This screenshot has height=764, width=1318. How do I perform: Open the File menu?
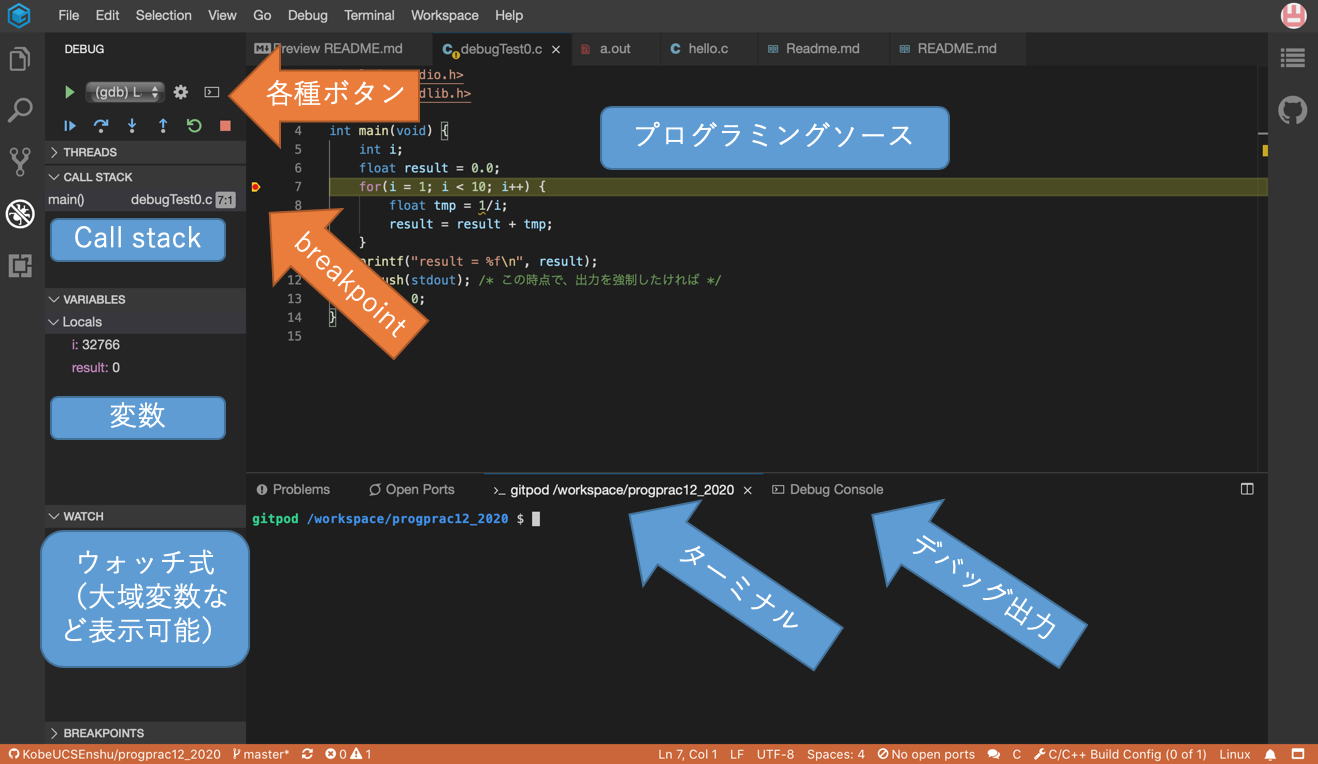coord(69,15)
